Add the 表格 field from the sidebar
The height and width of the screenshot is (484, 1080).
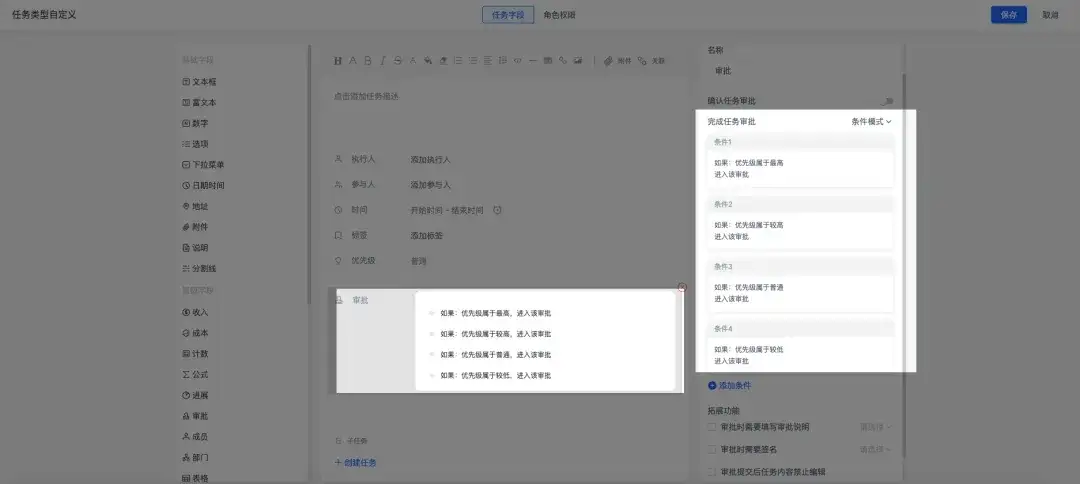click(x=195, y=478)
